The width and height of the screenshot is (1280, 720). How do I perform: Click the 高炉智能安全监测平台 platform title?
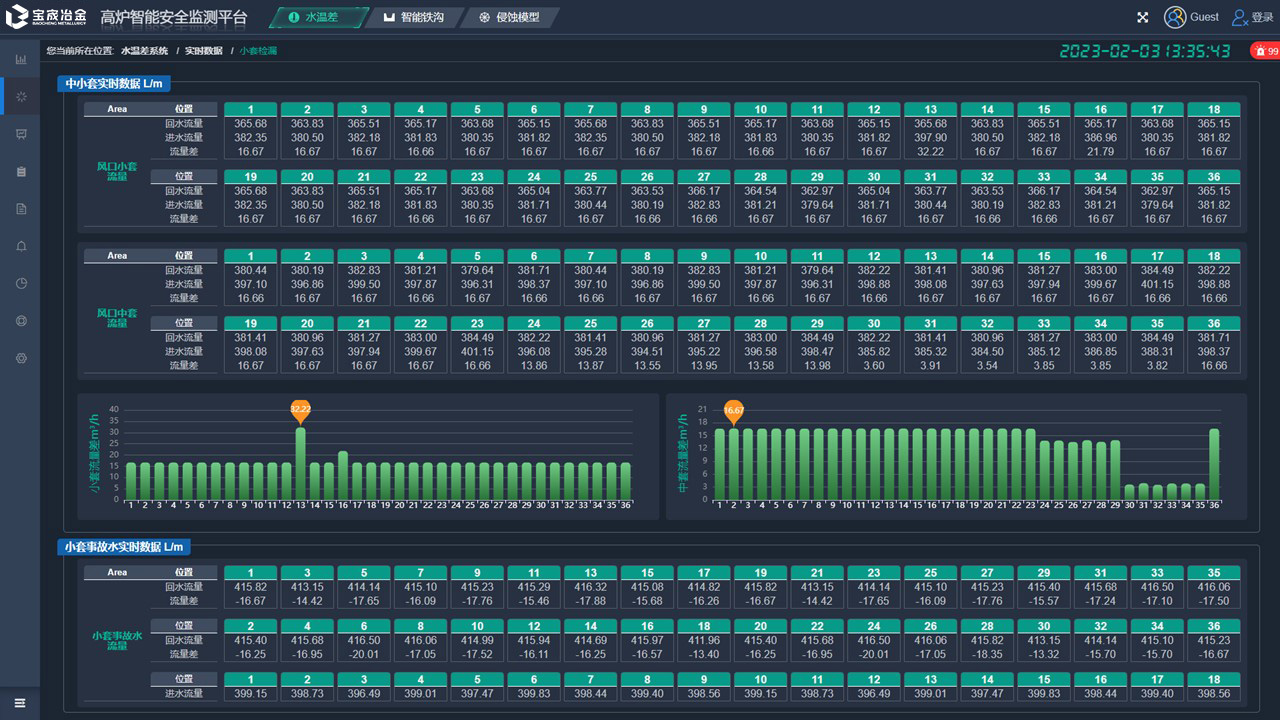(173, 18)
